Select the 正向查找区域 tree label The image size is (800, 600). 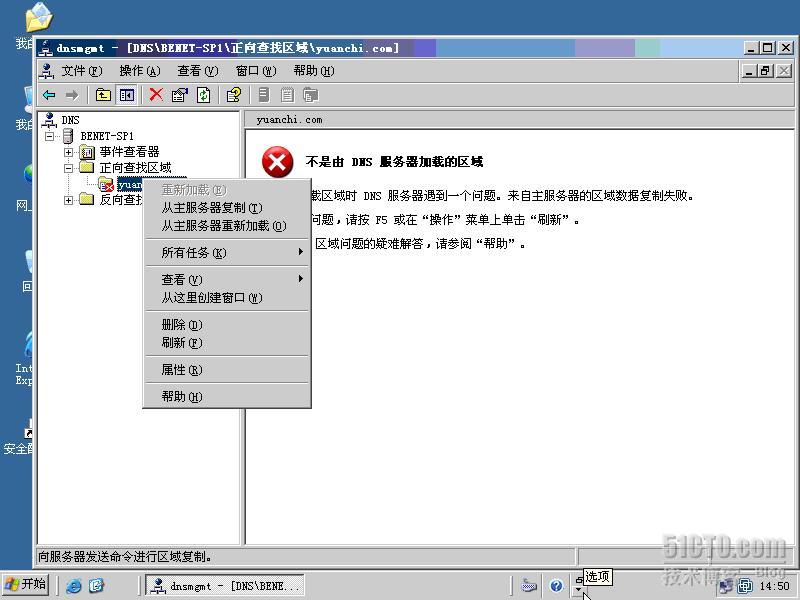135,168
